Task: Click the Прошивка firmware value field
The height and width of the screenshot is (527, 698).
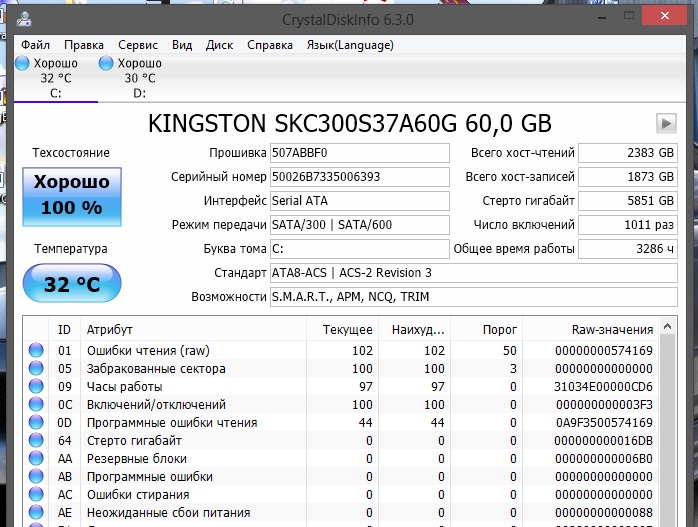Action: (x=360, y=153)
